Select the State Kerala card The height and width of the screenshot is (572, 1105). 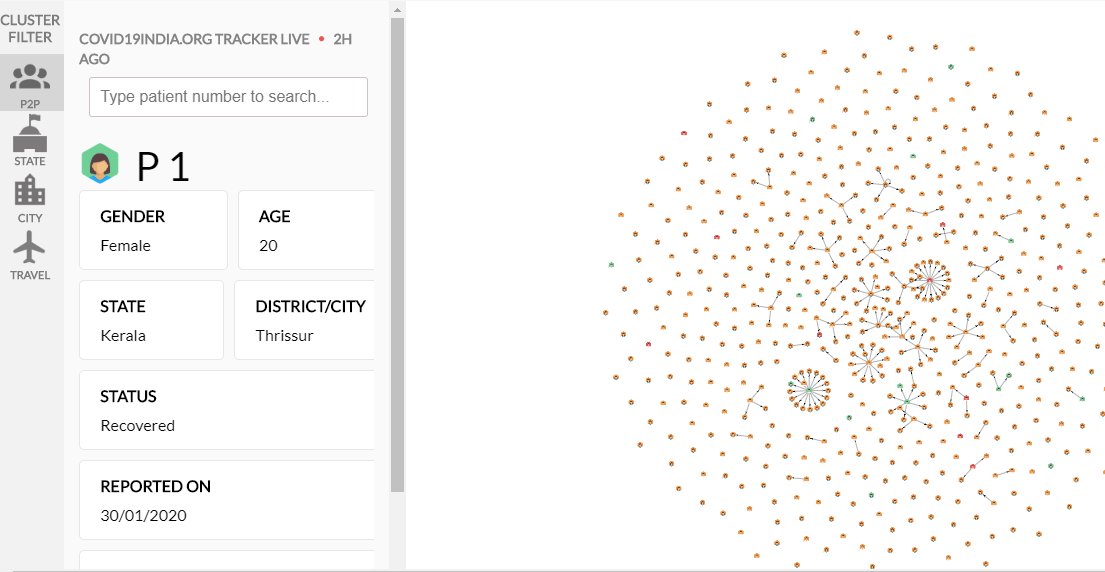click(152, 320)
